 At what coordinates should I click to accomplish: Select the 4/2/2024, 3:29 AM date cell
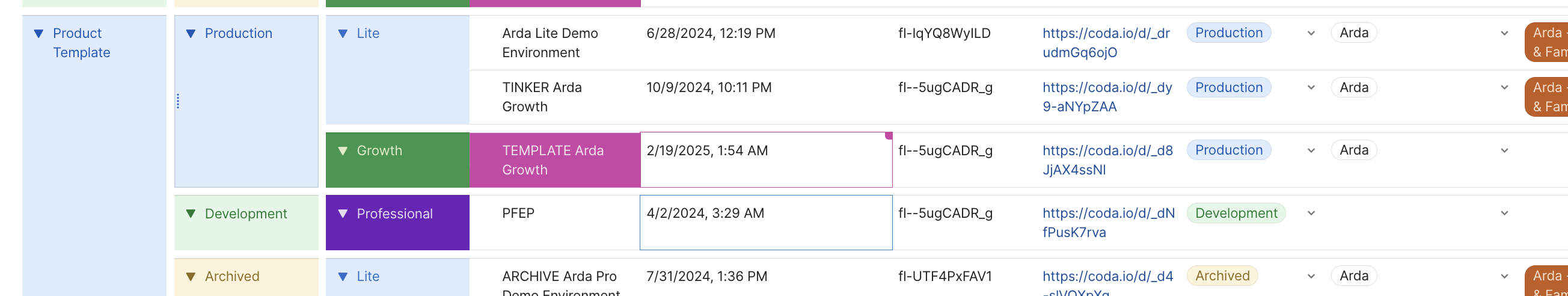(x=766, y=223)
